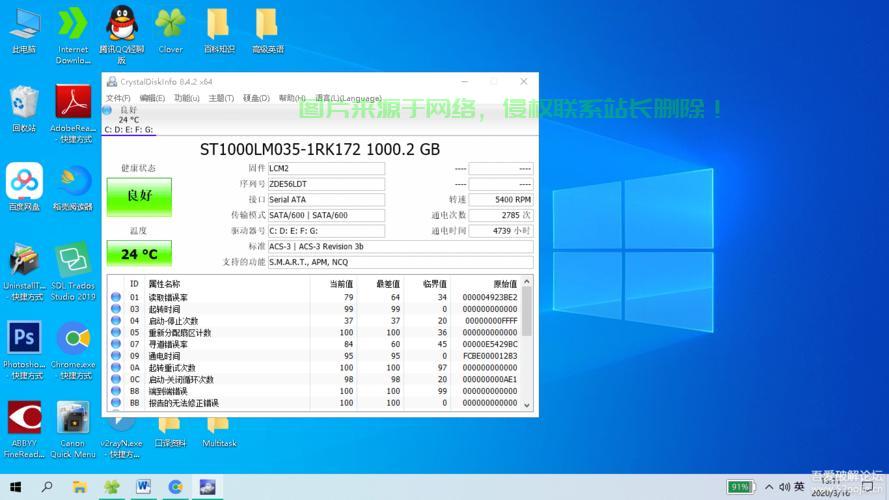Image resolution: width=889 pixels, height=500 pixels.
Task: Switch to CrystalDiskInfo taskbar icon
Action: 207,487
